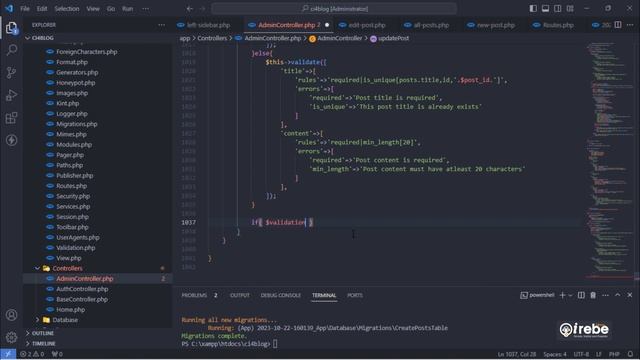Open the Manage settings gear

pos(11,337)
